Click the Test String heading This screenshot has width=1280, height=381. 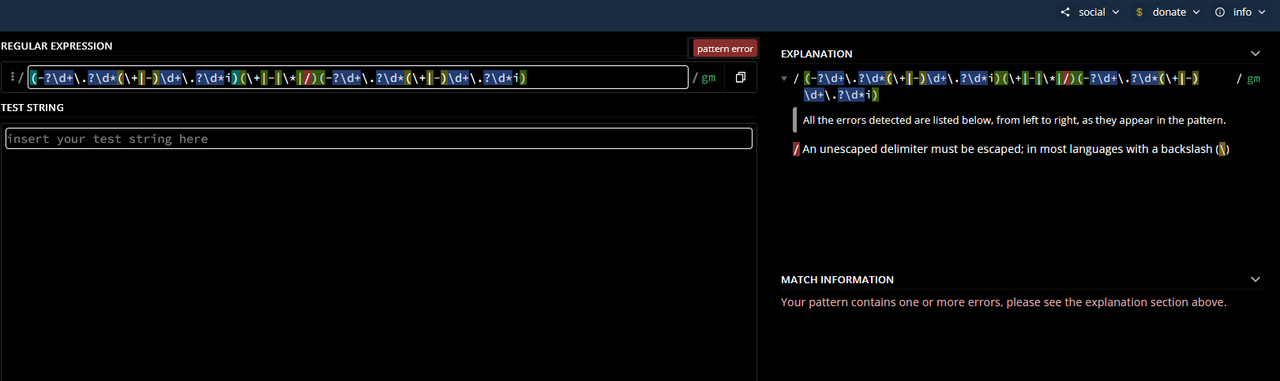32,107
